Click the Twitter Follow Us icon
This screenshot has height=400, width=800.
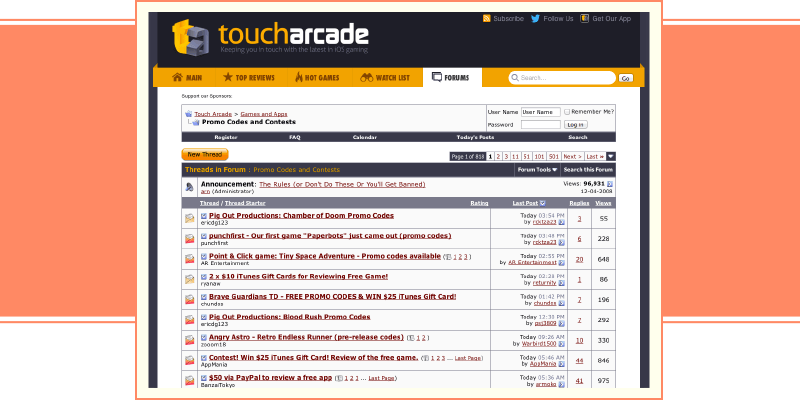535,18
